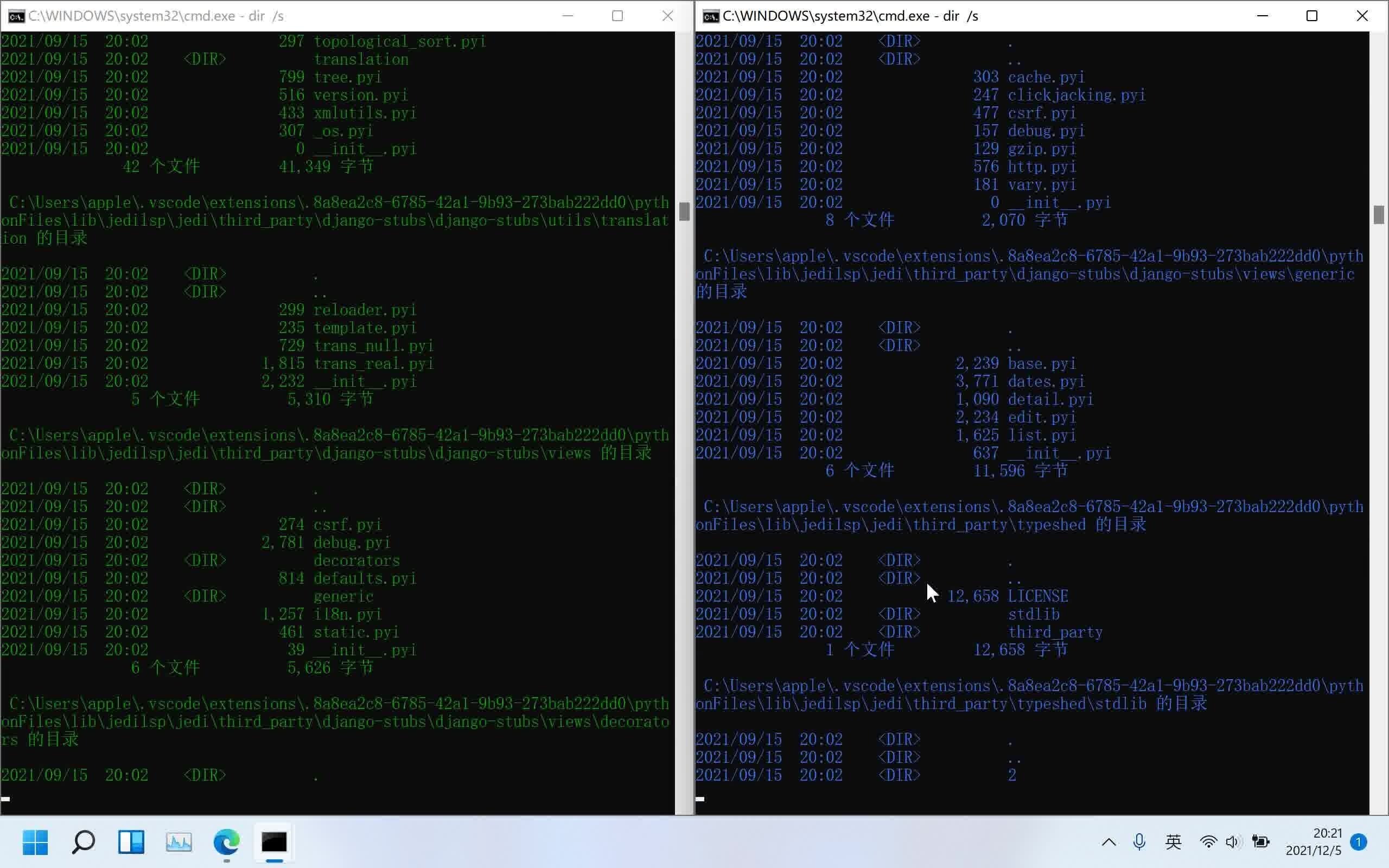Viewport: 1389px width, 868px height.
Task: Click vary.pyi in the right window
Action: [x=1042, y=184]
